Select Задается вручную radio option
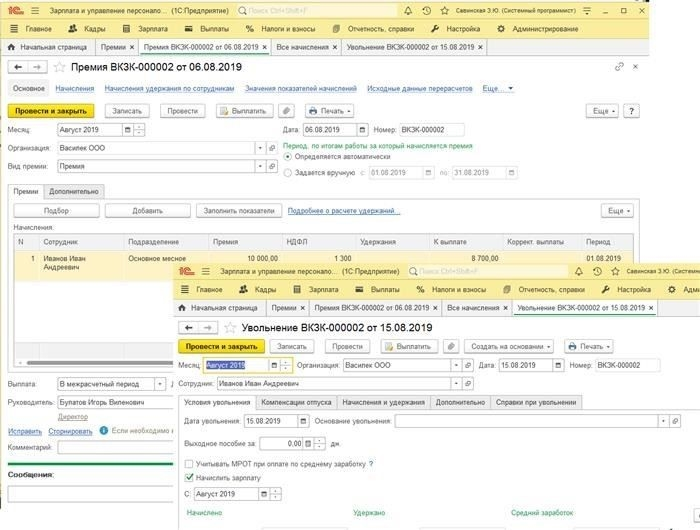 click(x=288, y=173)
